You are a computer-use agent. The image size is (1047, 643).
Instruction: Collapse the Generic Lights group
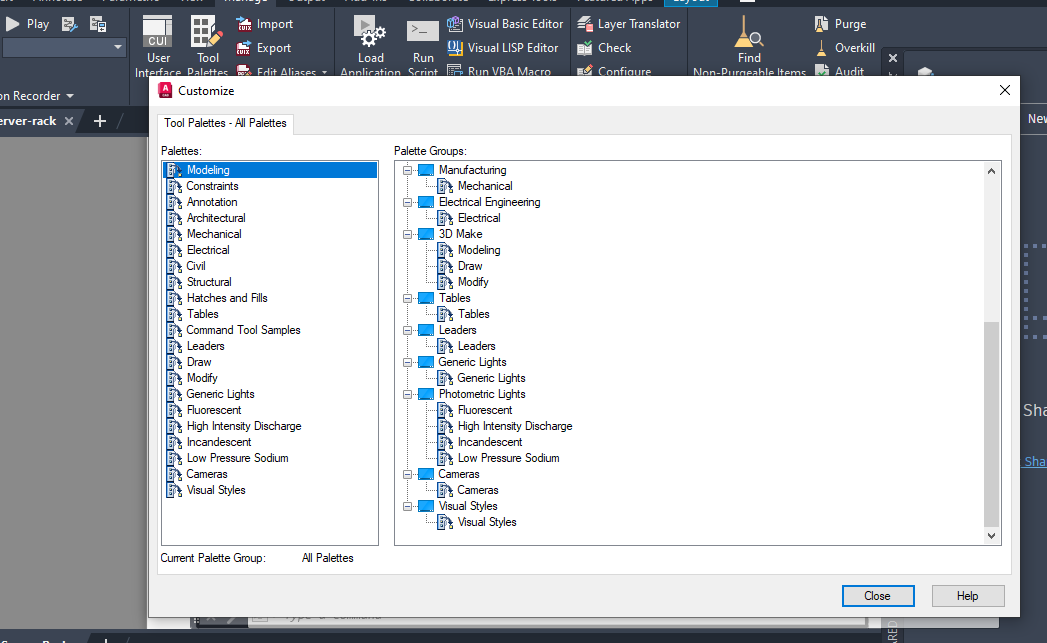click(x=407, y=363)
